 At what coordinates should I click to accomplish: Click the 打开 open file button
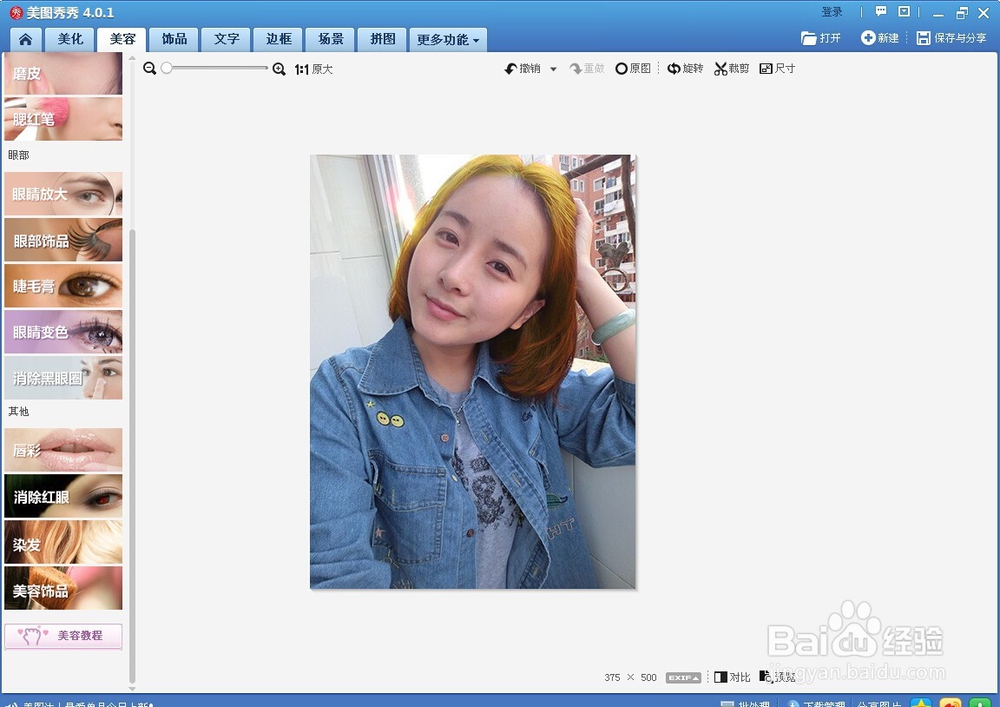click(820, 36)
